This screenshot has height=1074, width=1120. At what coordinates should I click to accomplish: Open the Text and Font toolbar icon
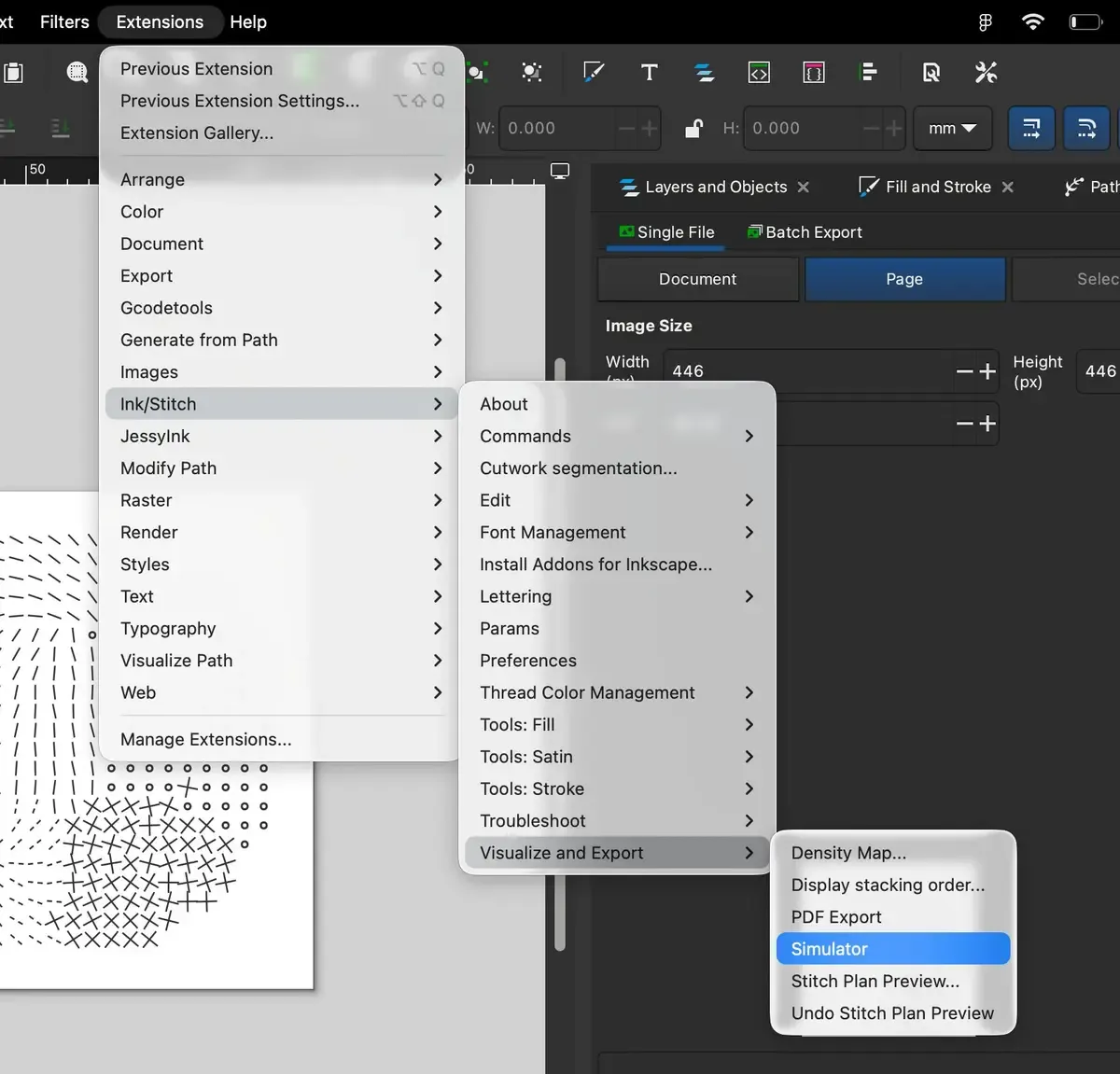tap(650, 72)
